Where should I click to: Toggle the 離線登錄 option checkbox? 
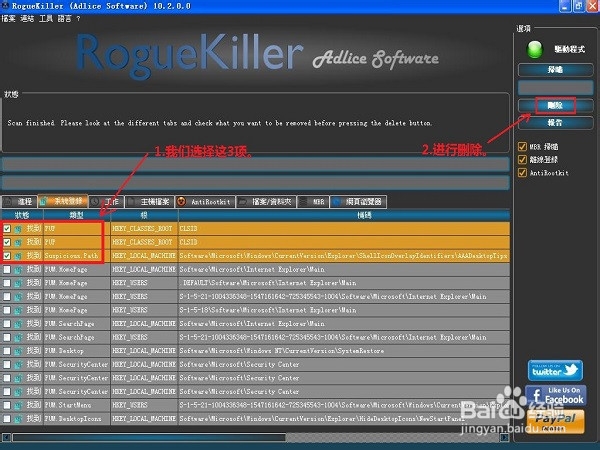tap(522, 160)
